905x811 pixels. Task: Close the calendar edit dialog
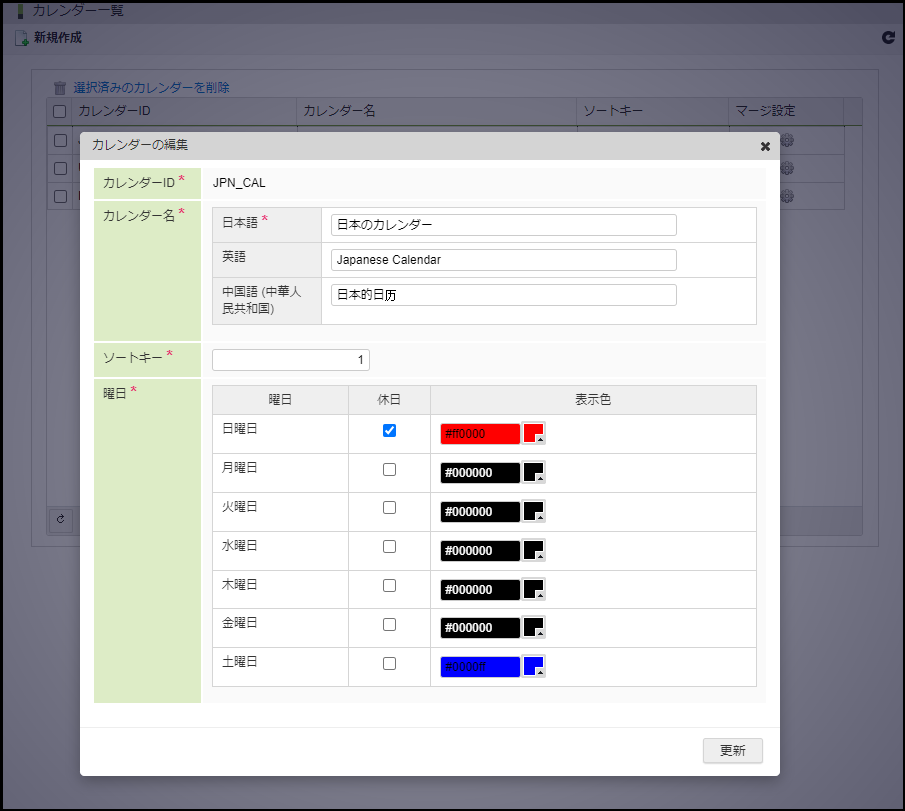coord(765,147)
